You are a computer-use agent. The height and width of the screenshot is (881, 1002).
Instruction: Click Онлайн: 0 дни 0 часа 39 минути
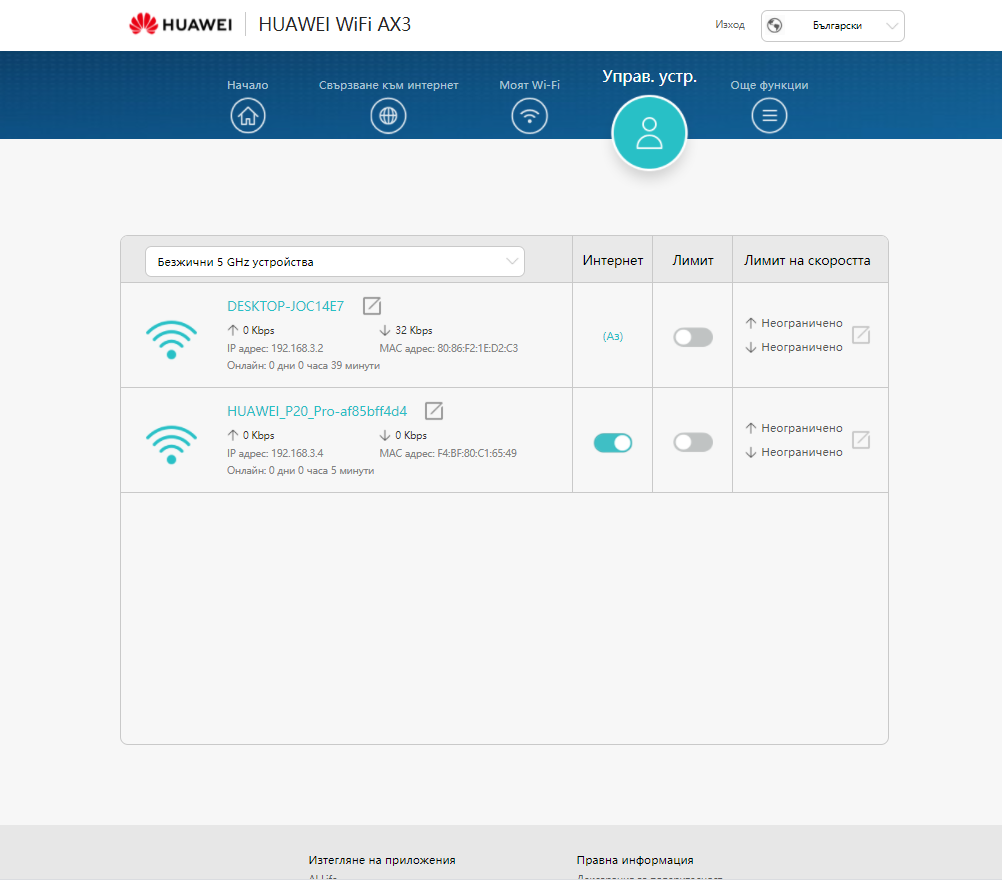click(x=304, y=365)
